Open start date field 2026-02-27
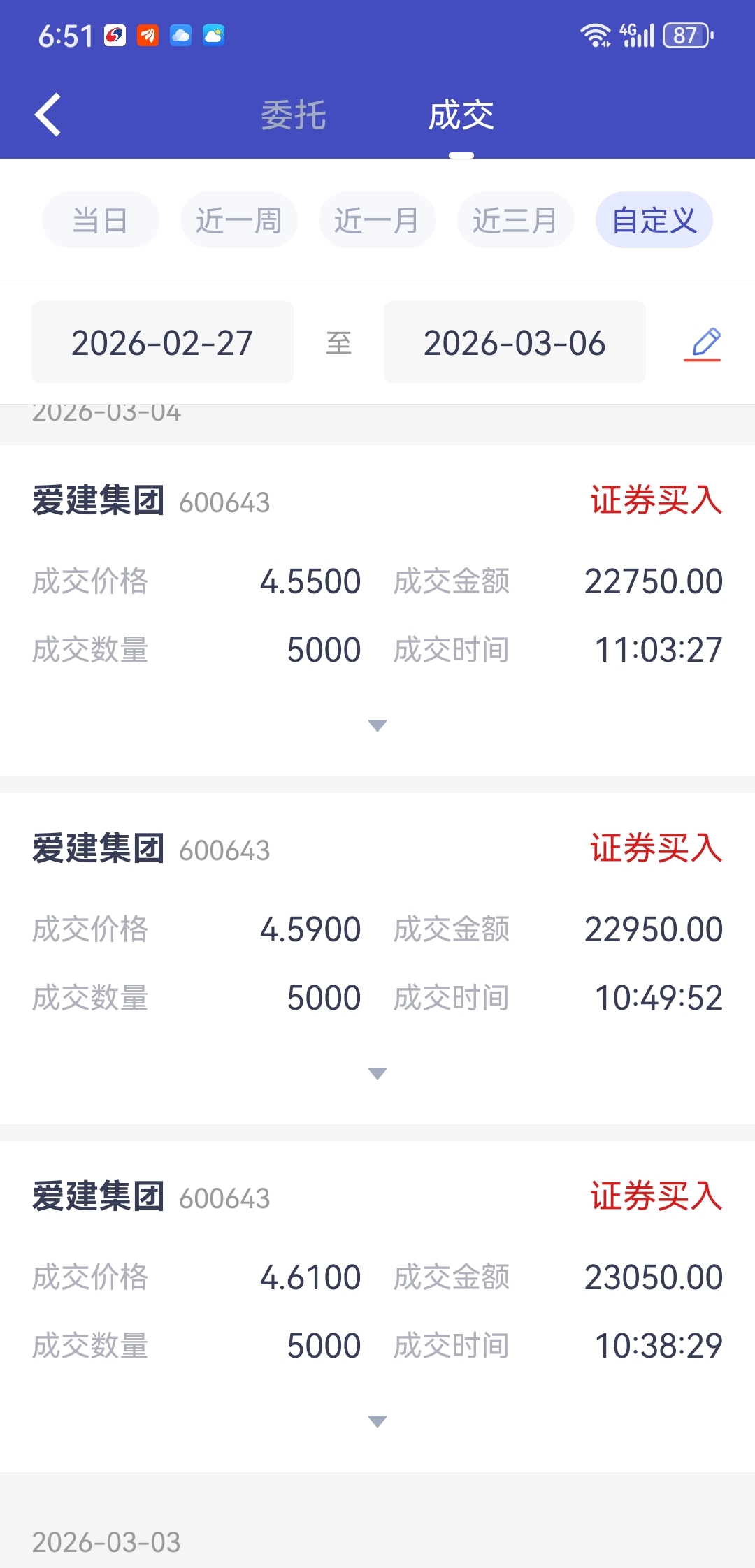Viewport: 755px width, 1568px height. (x=162, y=342)
